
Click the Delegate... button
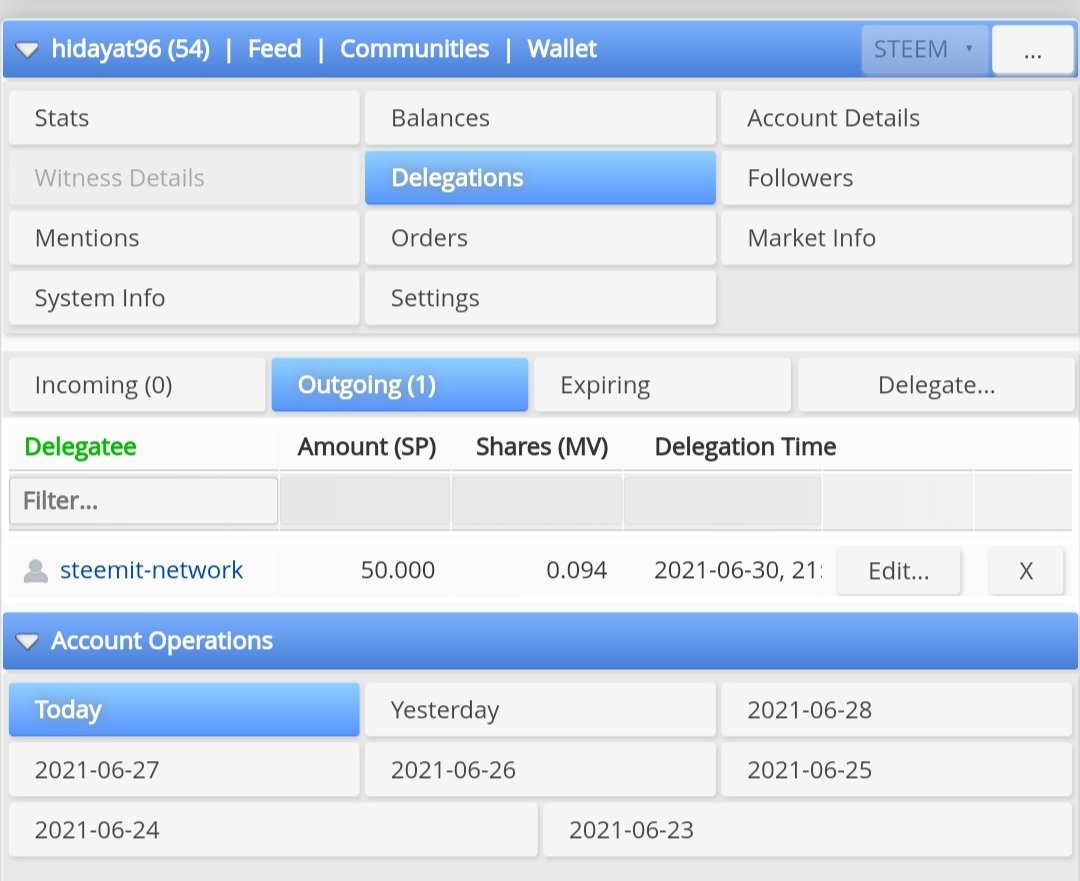(x=936, y=384)
